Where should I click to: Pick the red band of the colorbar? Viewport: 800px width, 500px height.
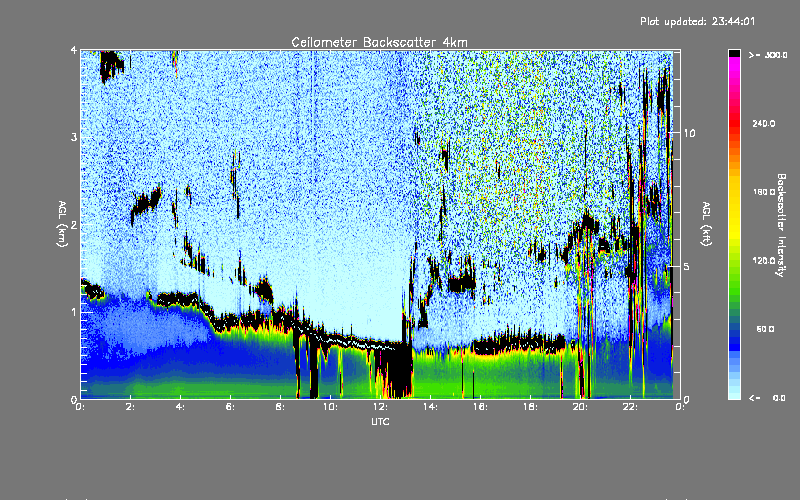point(735,122)
